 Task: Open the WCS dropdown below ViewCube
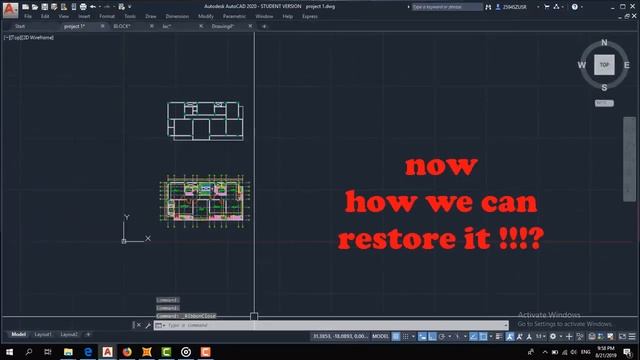click(x=604, y=103)
